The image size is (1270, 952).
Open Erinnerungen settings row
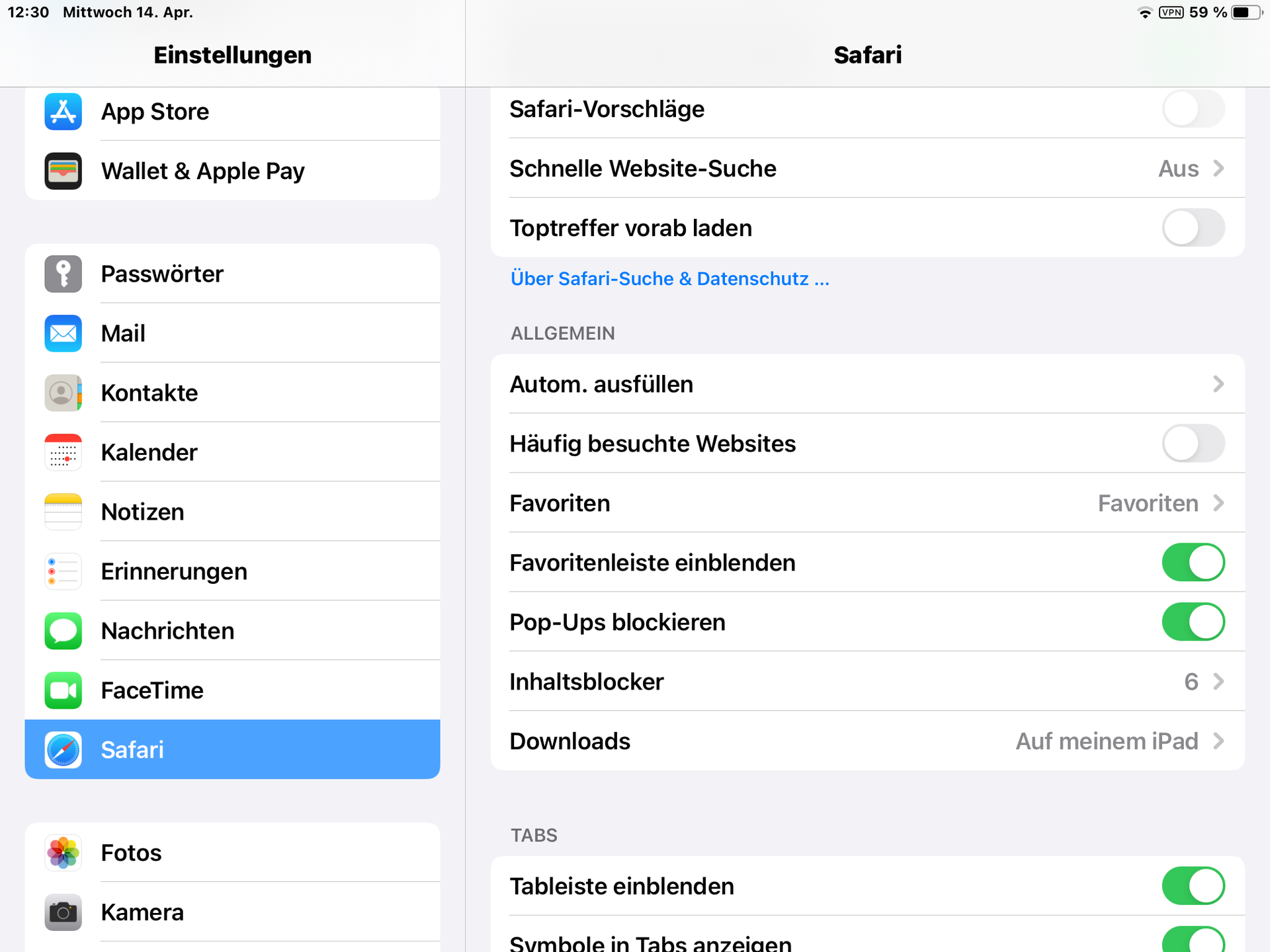[232, 571]
